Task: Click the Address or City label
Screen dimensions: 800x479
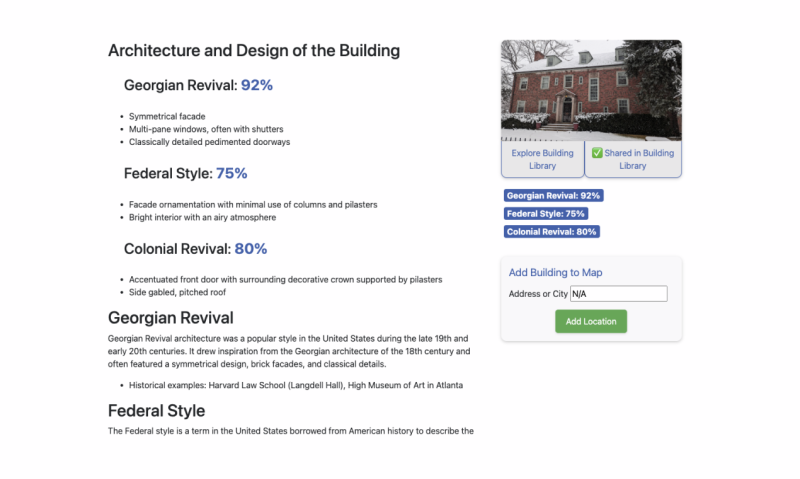Action: coord(538,294)
